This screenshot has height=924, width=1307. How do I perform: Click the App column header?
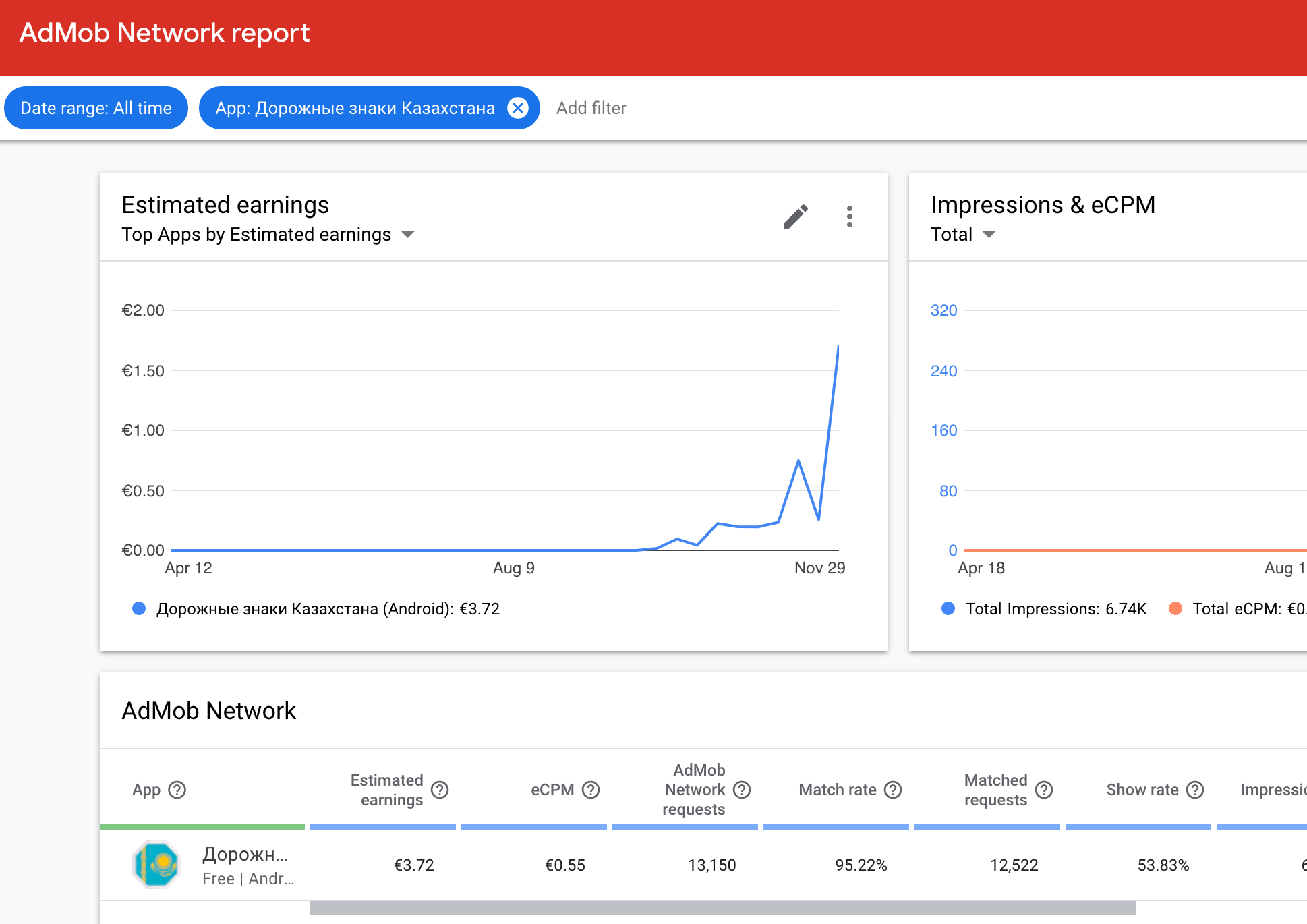pos(146,790)
